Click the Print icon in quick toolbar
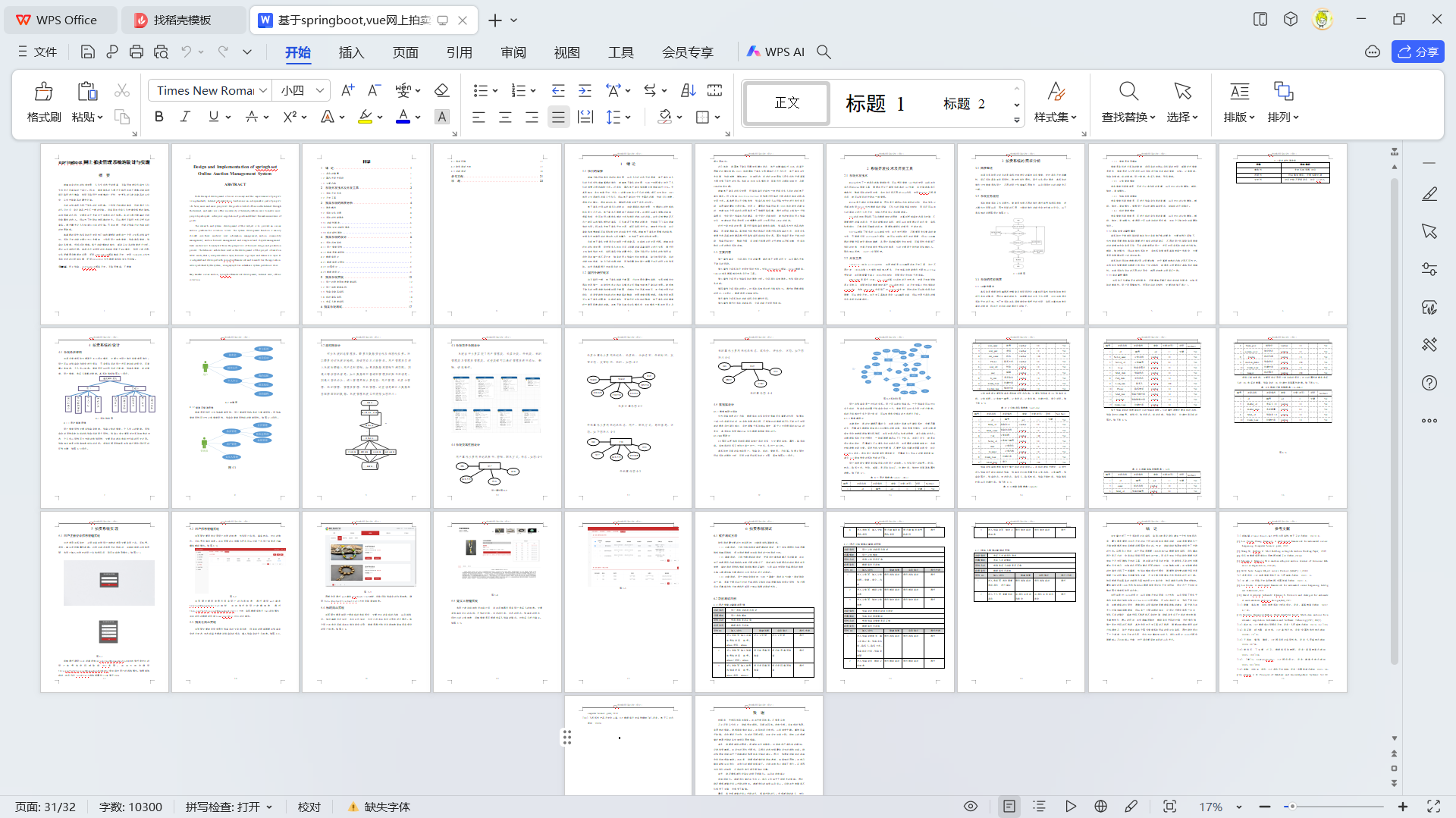The height and width of the screenshot is (818, 1456). click(x=136, y=52)
